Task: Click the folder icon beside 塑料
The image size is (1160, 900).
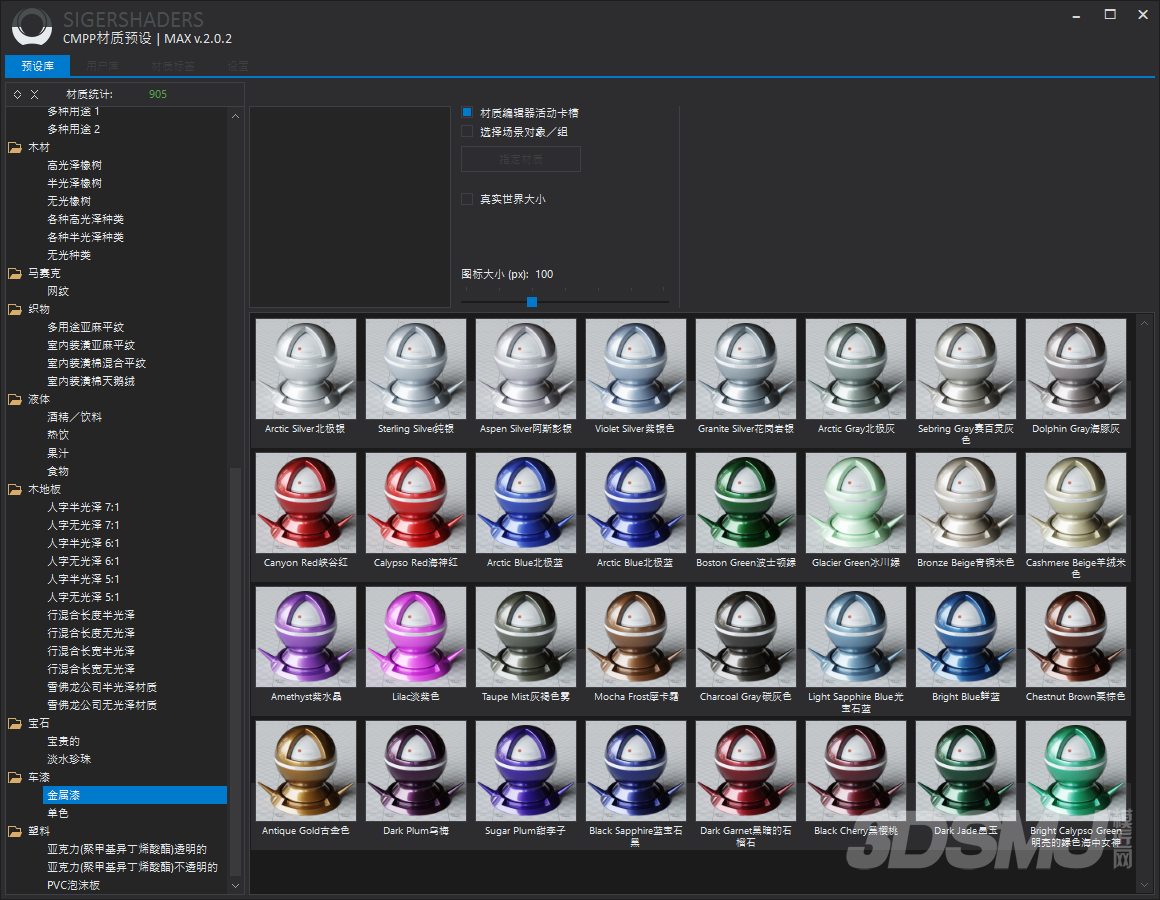Action: (x=15, y=831)
